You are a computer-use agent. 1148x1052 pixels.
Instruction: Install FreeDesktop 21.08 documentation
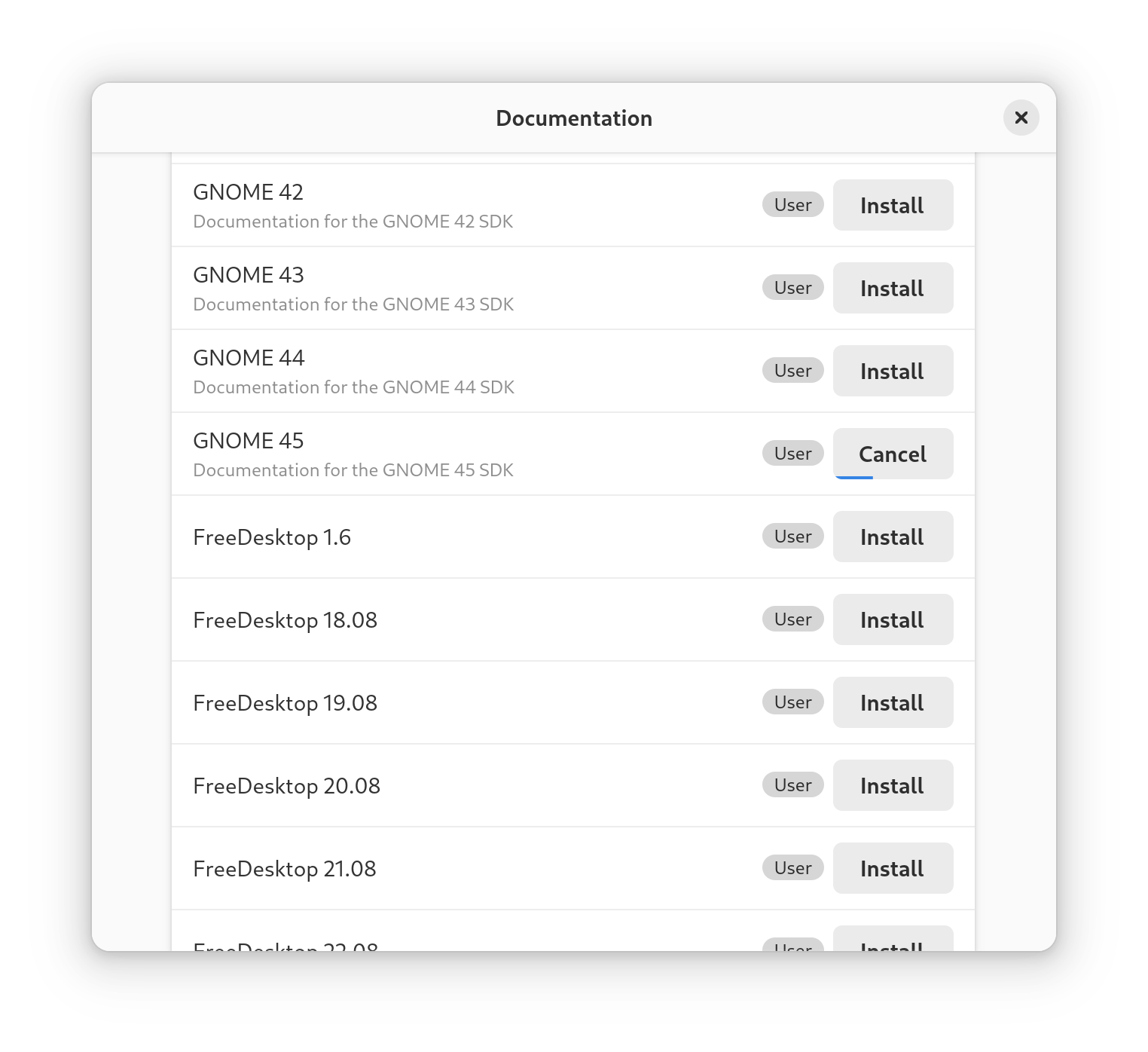point(893,868)
